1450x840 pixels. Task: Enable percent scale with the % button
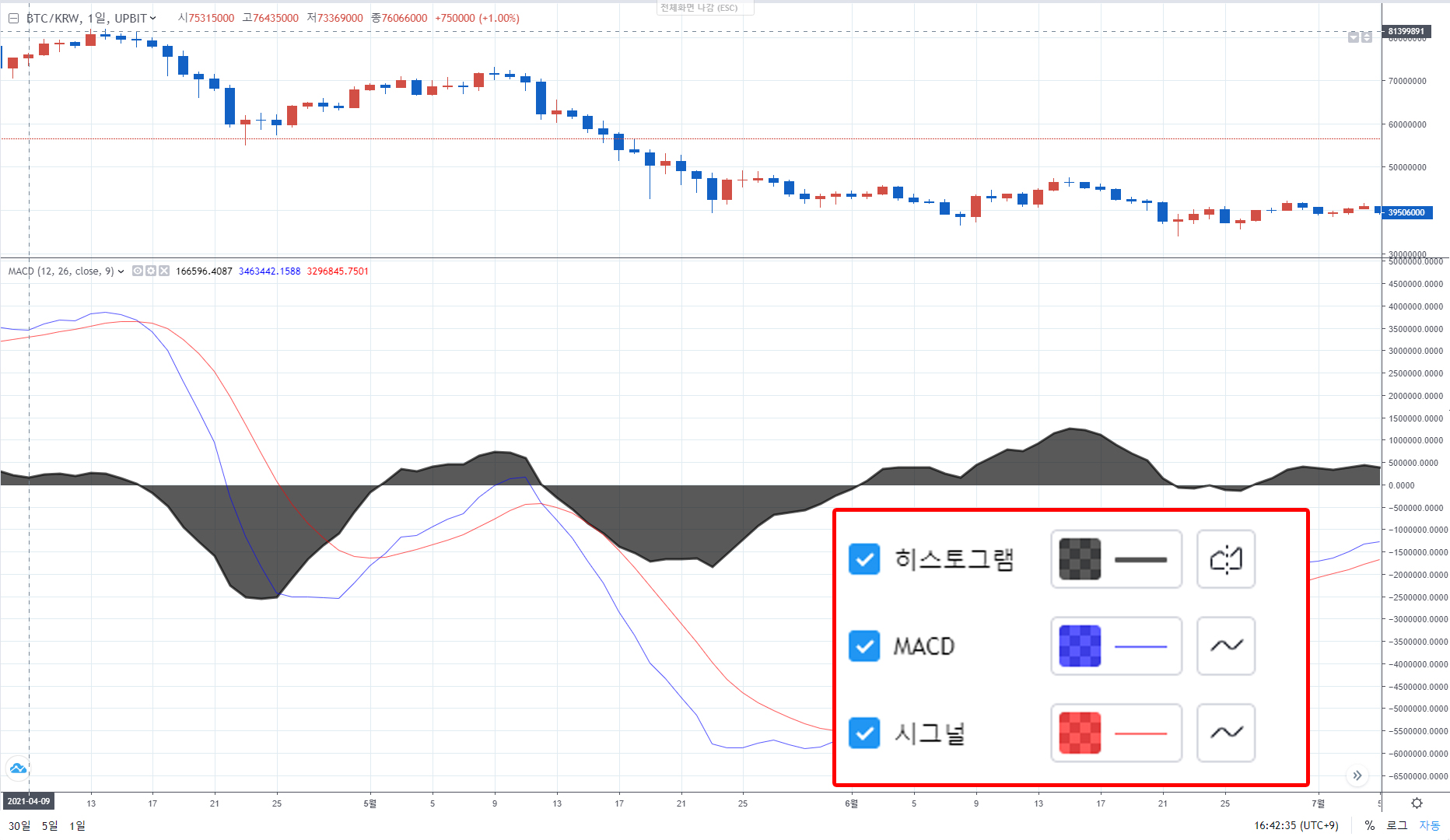[x=1370, y=825]
